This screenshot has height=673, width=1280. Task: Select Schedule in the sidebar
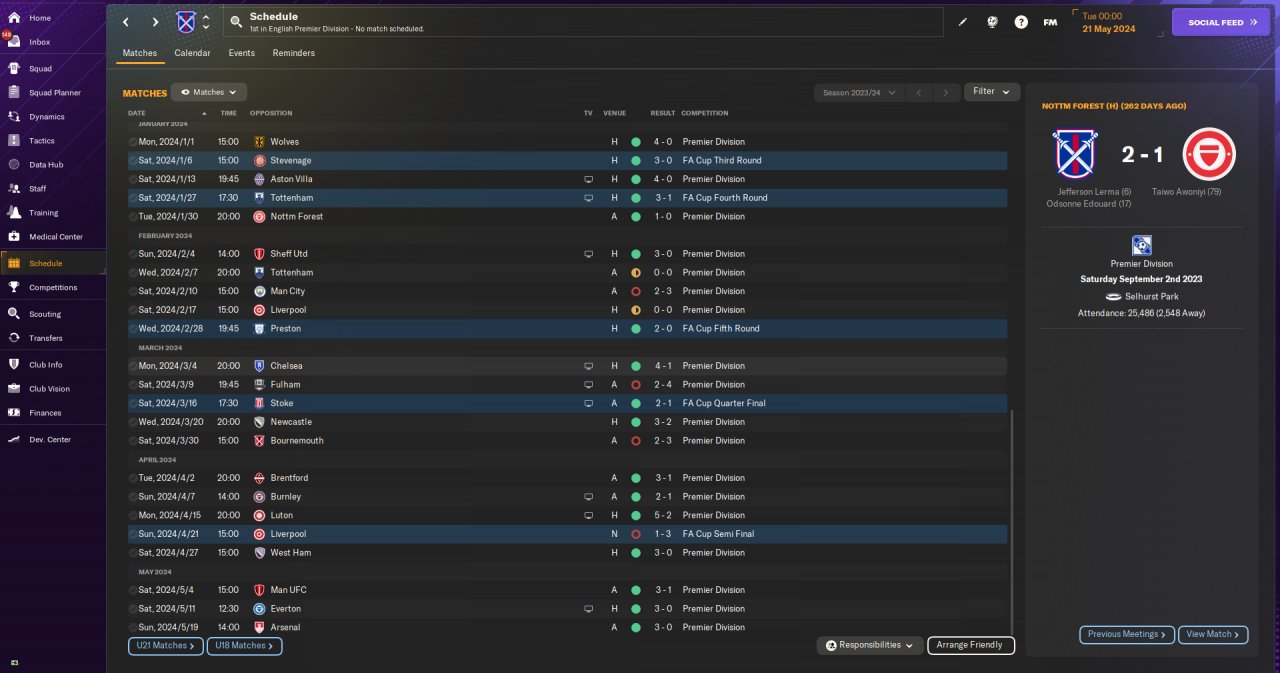tap(53, 263)
